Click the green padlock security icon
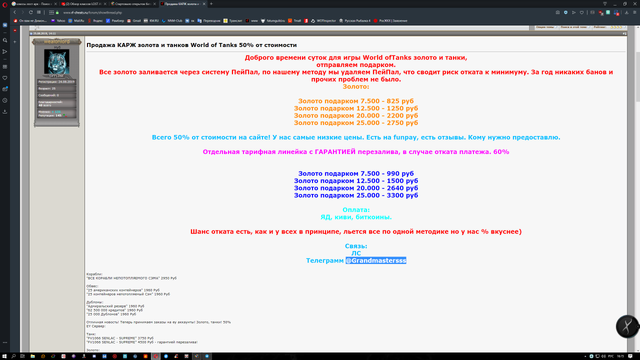Image resolution: width=640 pixels, height=360 pixels. 58,13
